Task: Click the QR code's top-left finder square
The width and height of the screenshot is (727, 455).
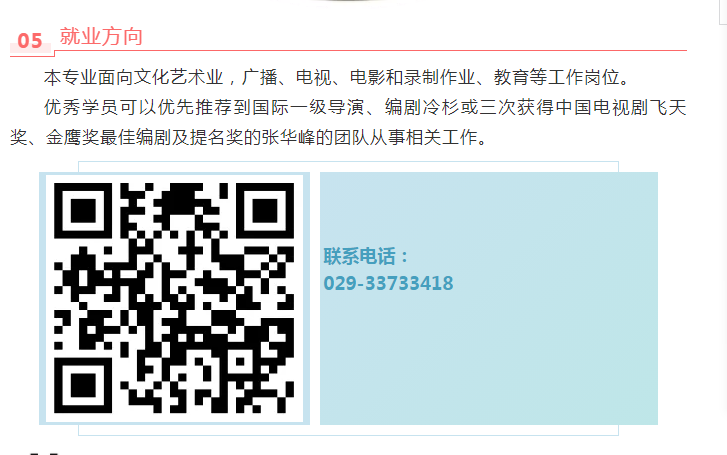Action: tap(83, 211)
